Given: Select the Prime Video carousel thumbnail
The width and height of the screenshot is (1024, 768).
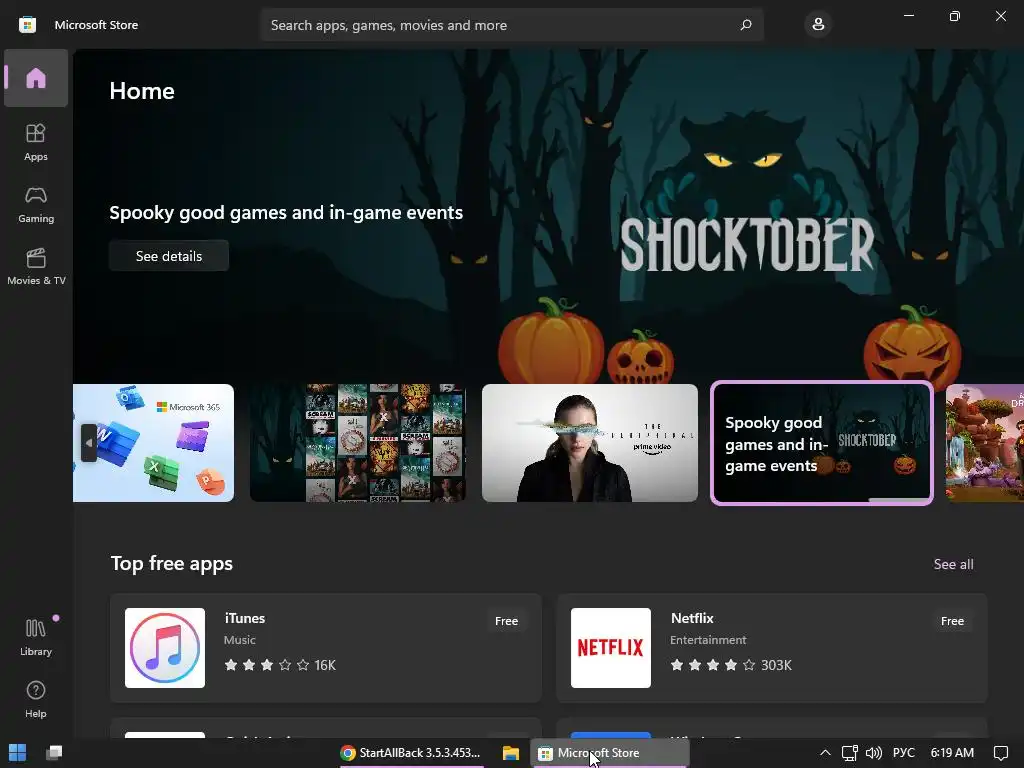Looking at the screenshot, I should pyautogui.click(x=590, y=443).
